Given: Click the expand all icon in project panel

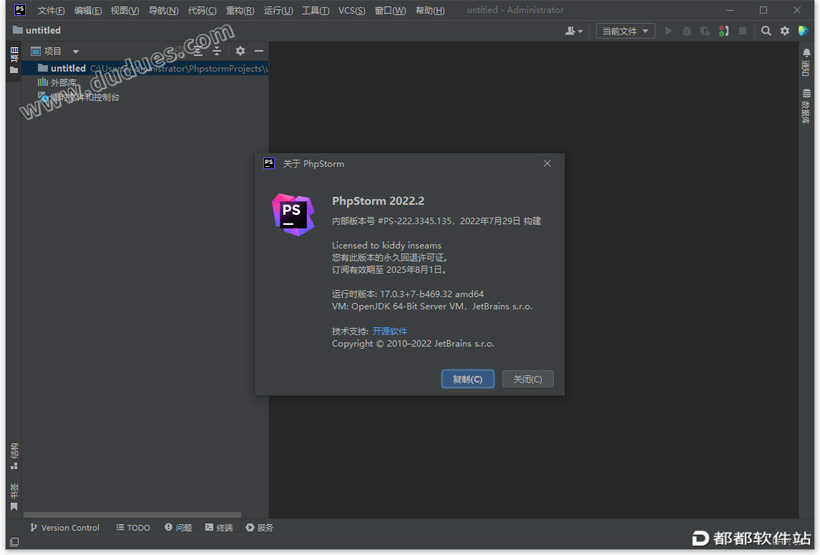Looking at the screenshot, I should (x=197, y=51).
